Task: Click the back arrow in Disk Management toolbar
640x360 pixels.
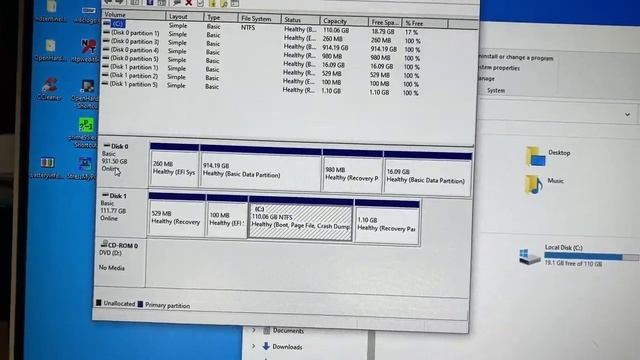Action: pyautogui.click(x=109, y=2)
